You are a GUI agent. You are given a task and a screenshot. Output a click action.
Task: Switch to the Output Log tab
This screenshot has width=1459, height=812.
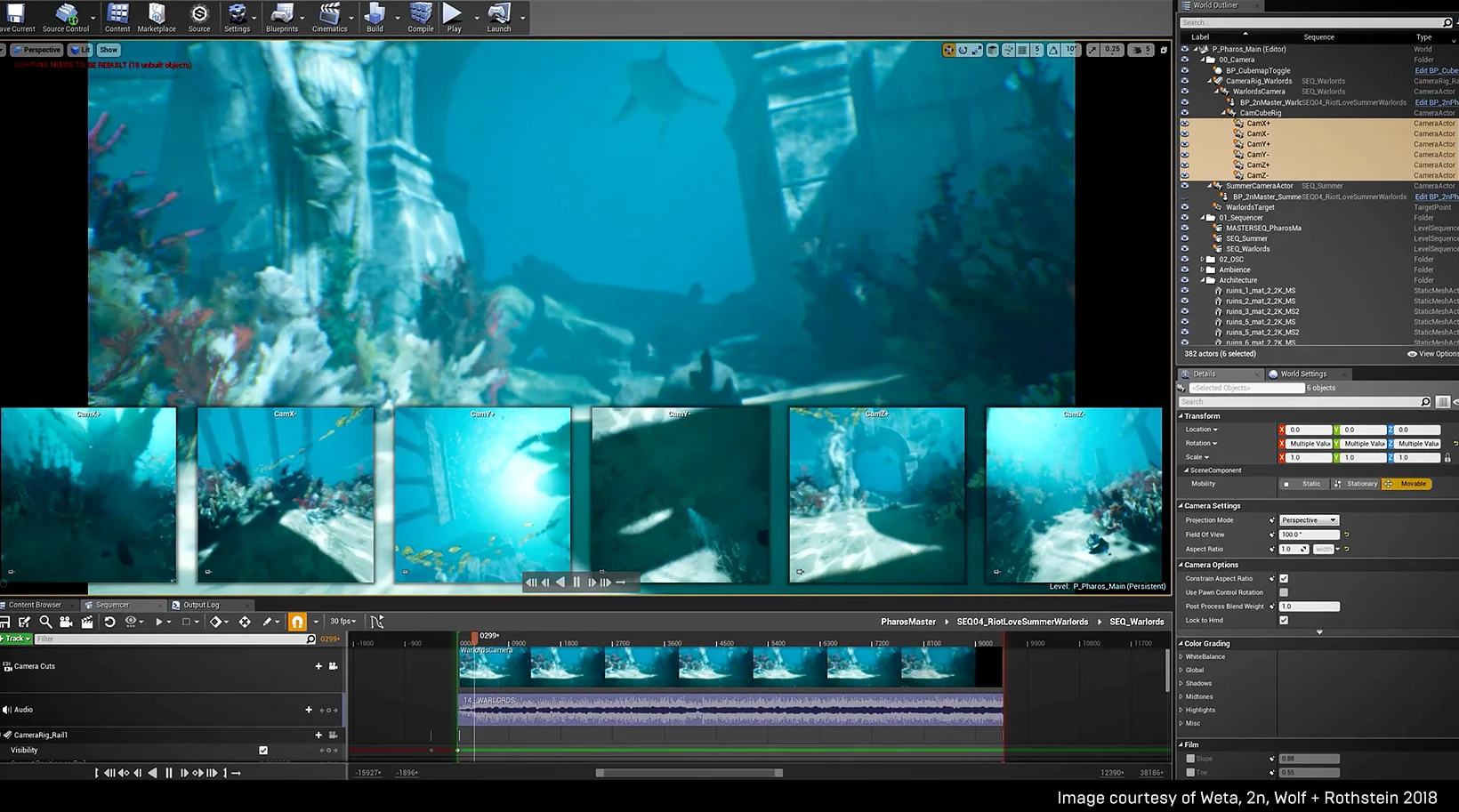pos(202,604)
